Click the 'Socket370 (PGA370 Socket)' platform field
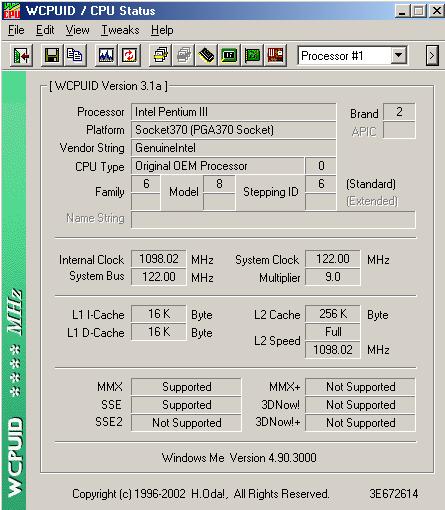The height and width of the screenshot is (510, 445). pos(233,130)
